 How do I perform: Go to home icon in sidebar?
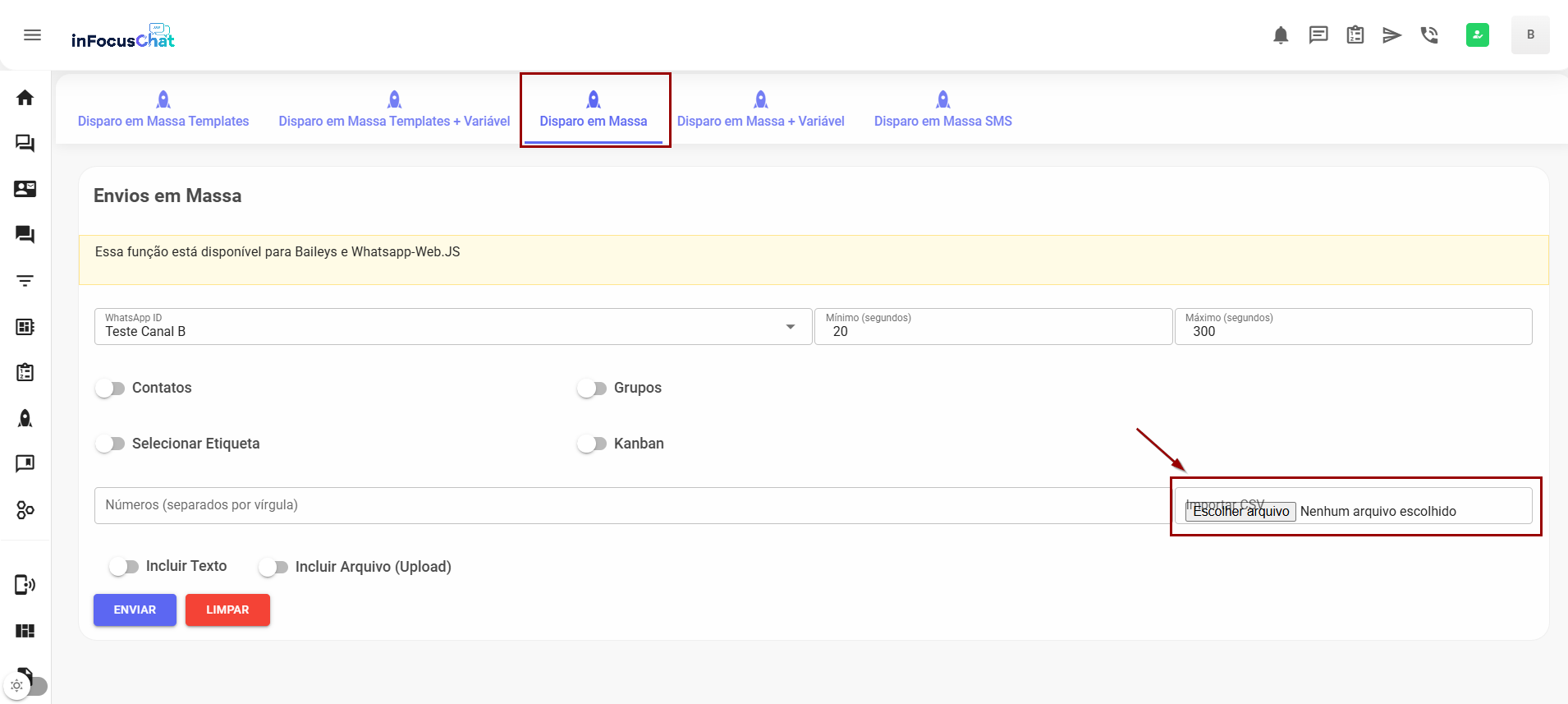(25, 98)
